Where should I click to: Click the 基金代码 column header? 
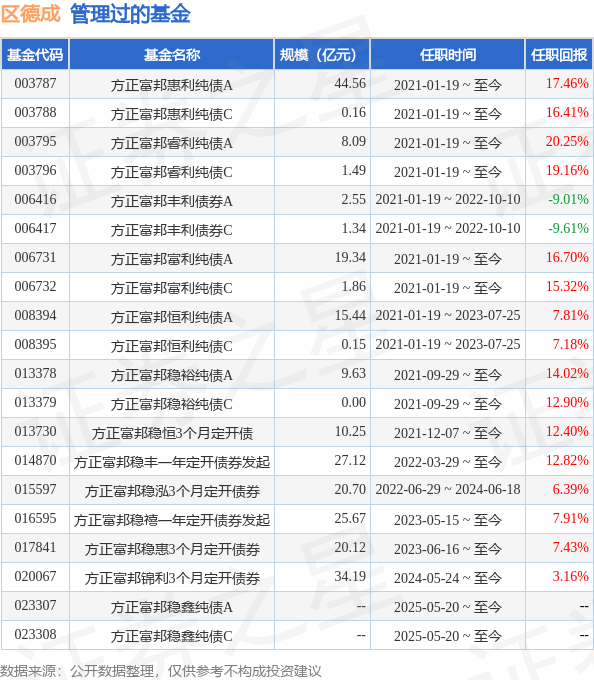[35, 55]
